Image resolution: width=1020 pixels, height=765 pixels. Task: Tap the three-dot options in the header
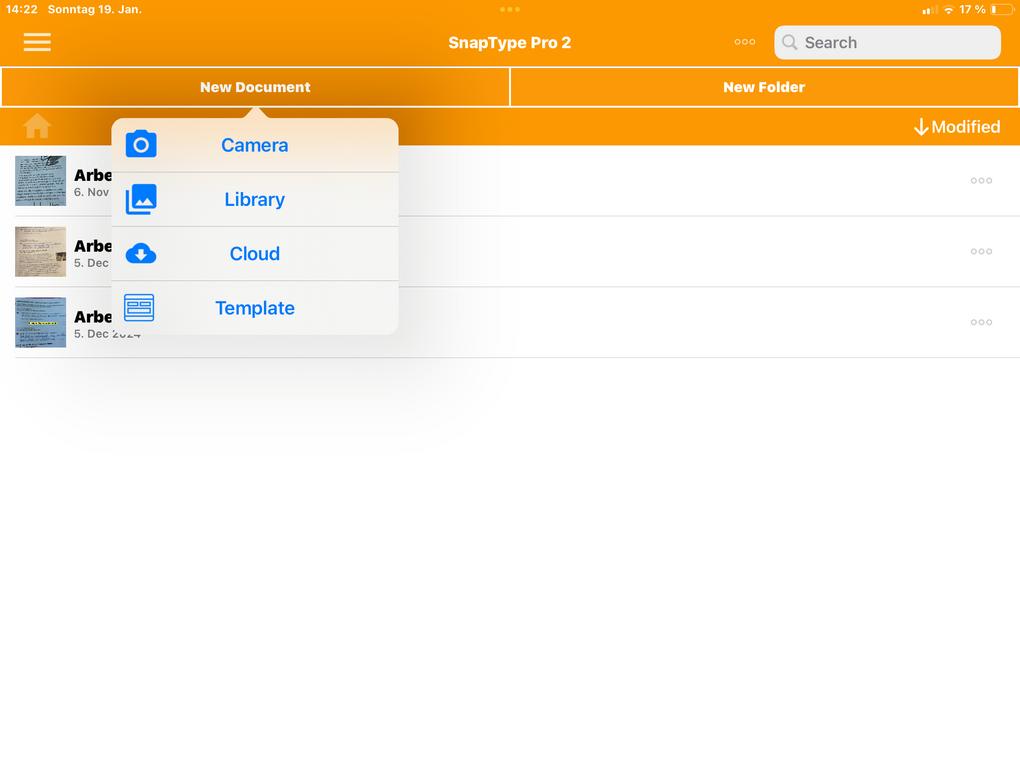point(745,42)
